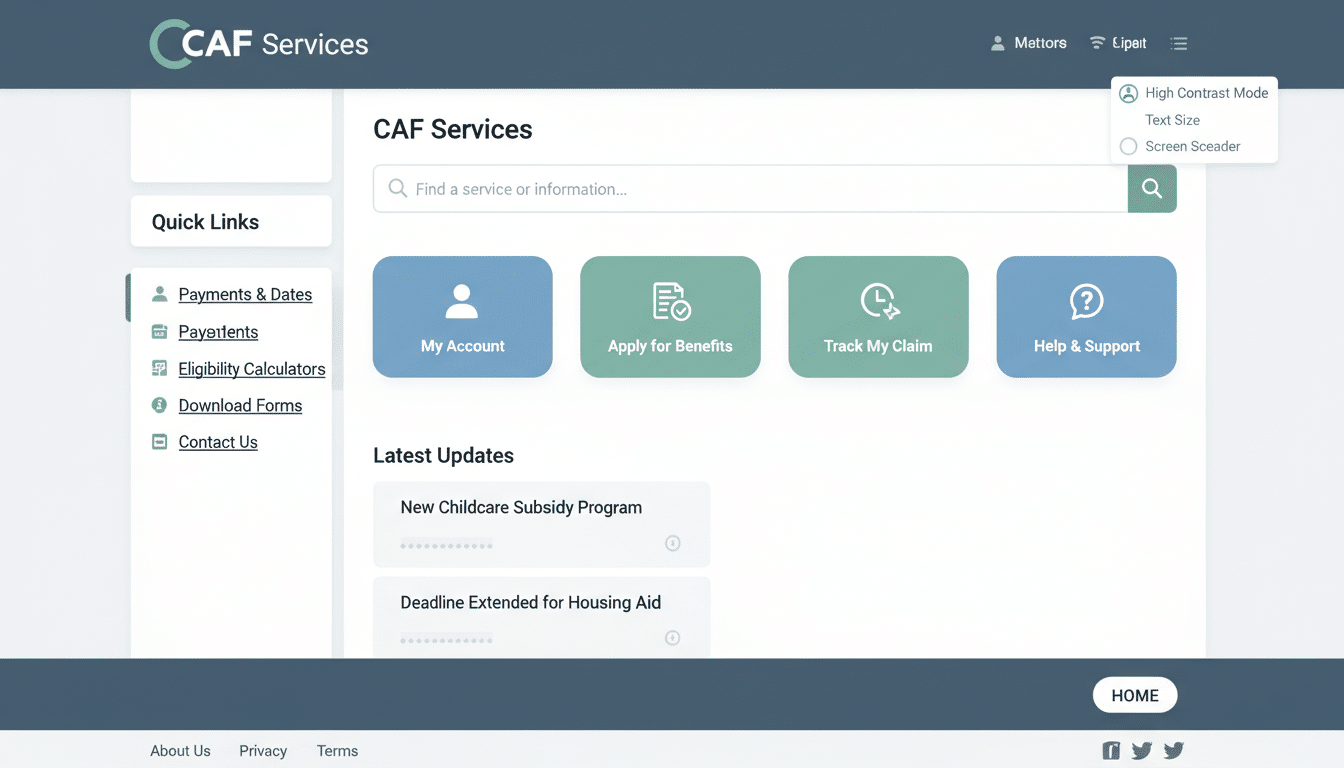Click the HOME button

point(1135,695)
